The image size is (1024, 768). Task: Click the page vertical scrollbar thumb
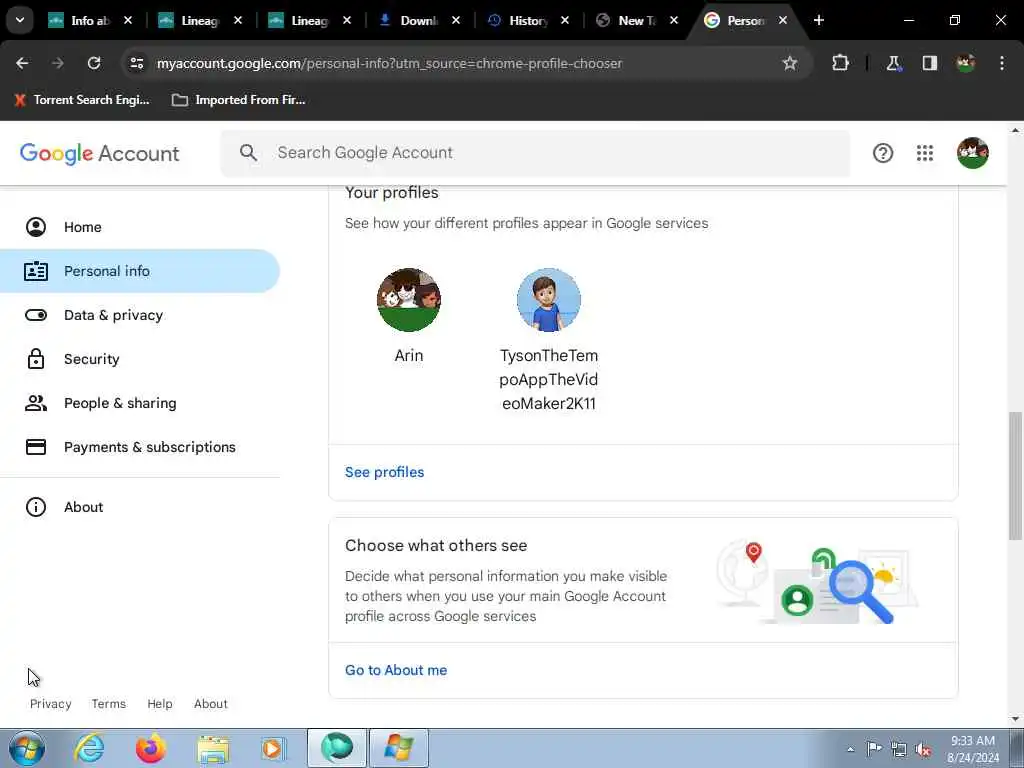(1015, 475)
